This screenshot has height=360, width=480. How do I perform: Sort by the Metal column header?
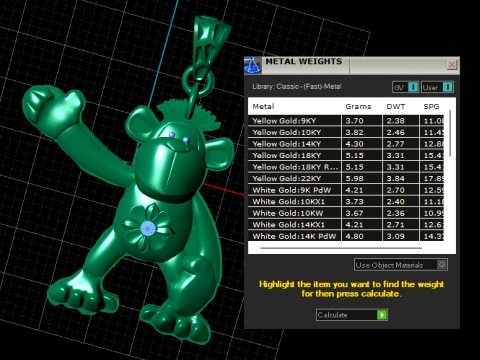click(x=263, y=106)
